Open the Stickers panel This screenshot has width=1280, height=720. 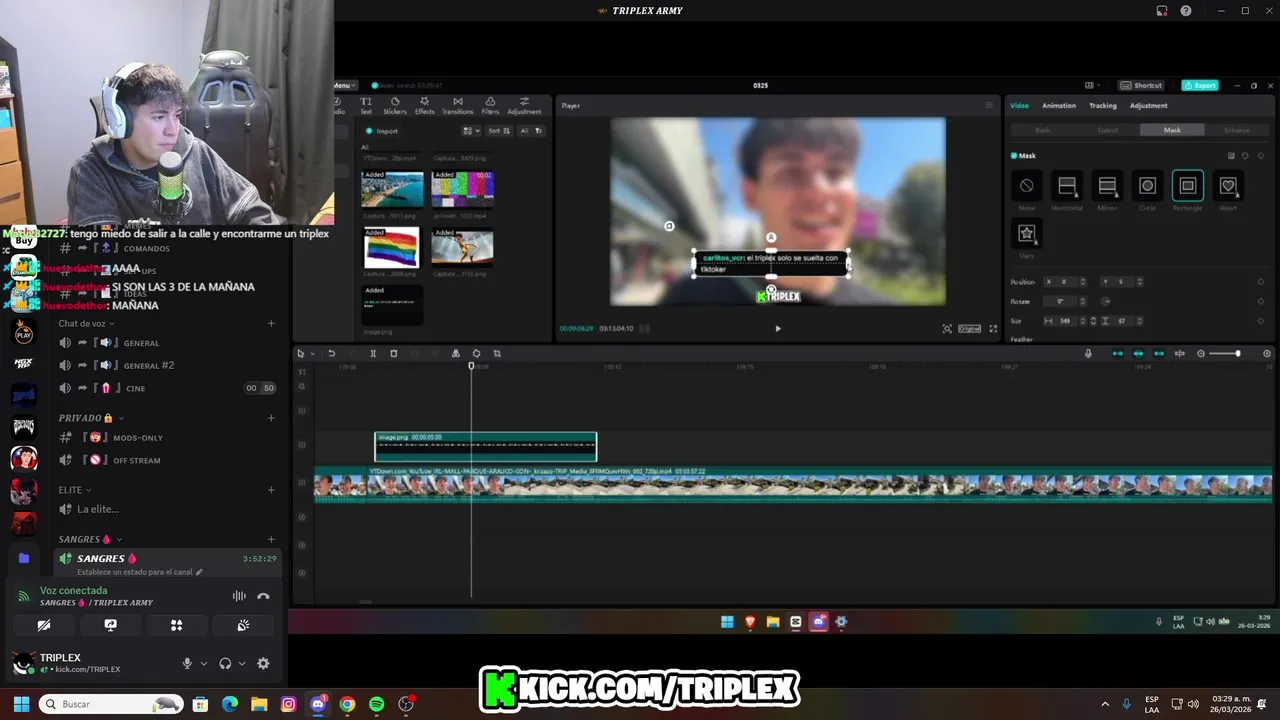coord(395,105)
